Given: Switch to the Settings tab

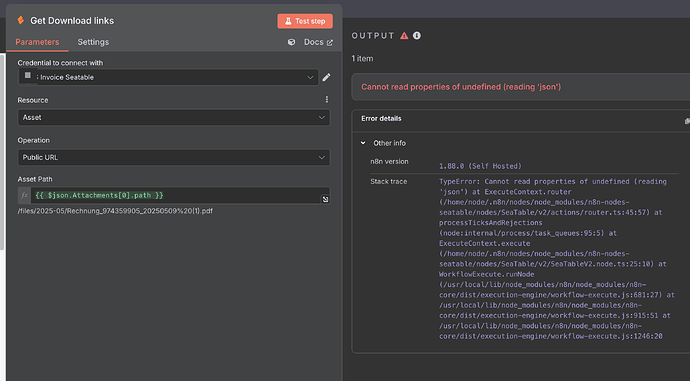Looking at the screenshot, I should 93,42.
